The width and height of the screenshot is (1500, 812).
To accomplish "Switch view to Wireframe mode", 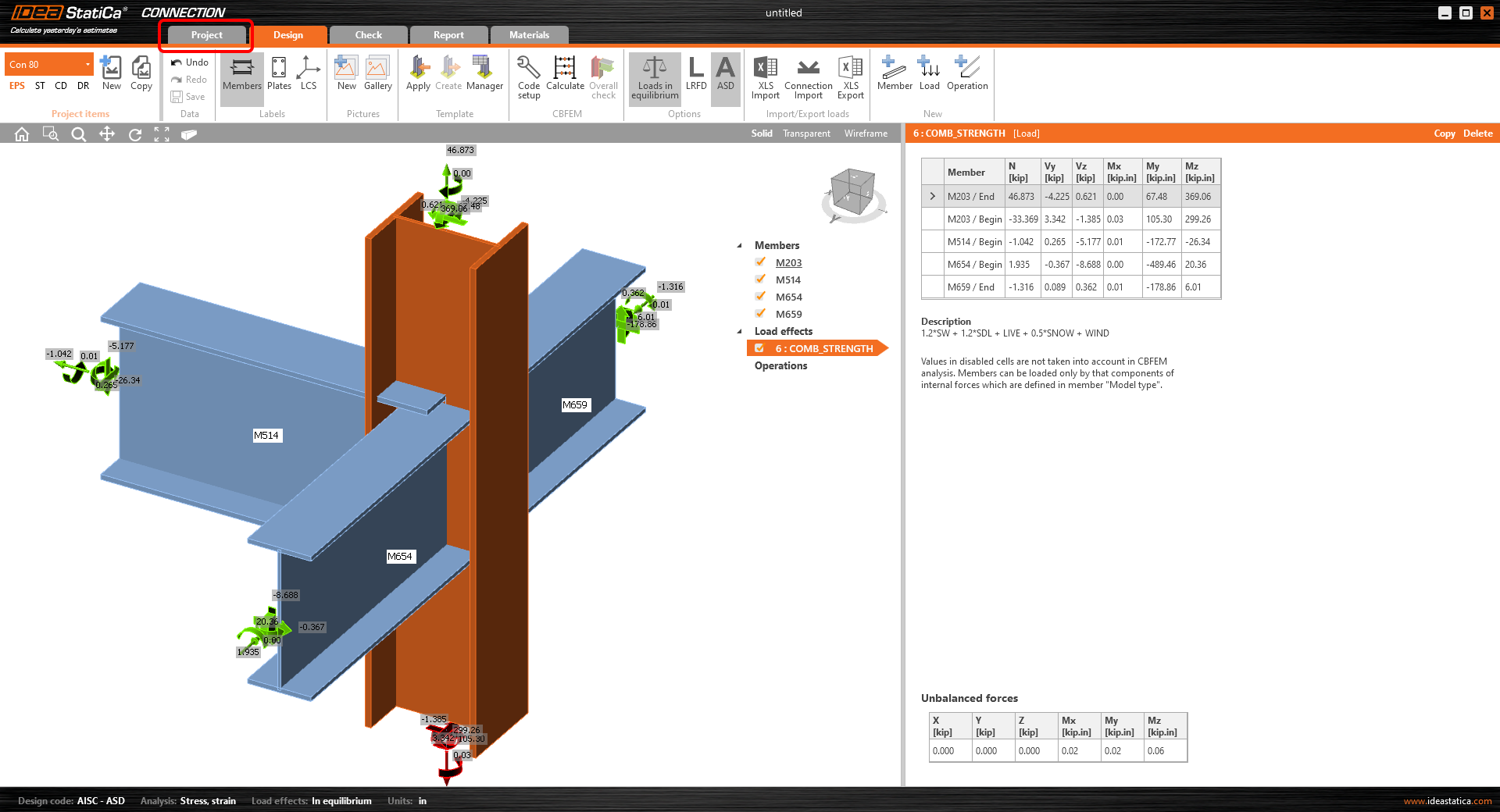I will click(x=866, y=134).
